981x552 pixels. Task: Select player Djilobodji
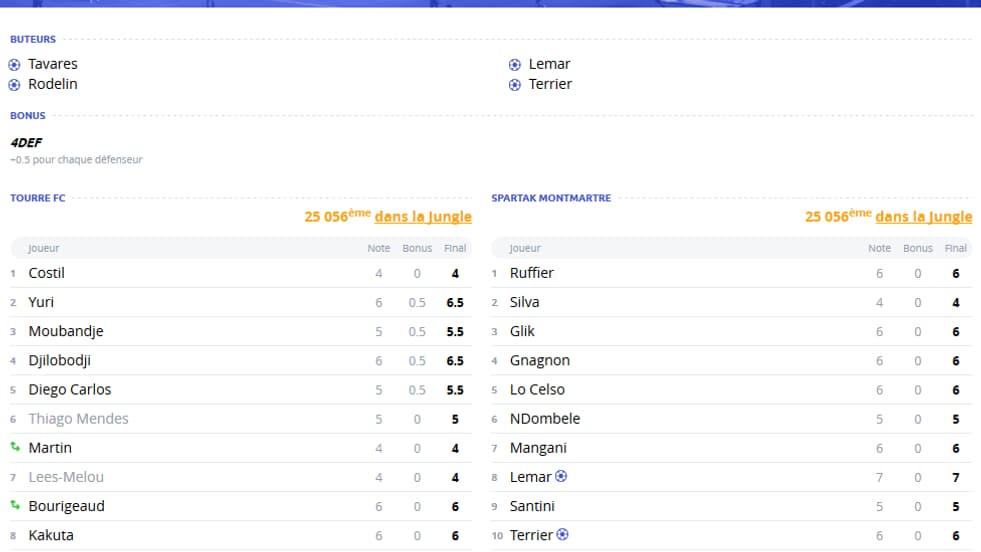[x=59, y=360]
